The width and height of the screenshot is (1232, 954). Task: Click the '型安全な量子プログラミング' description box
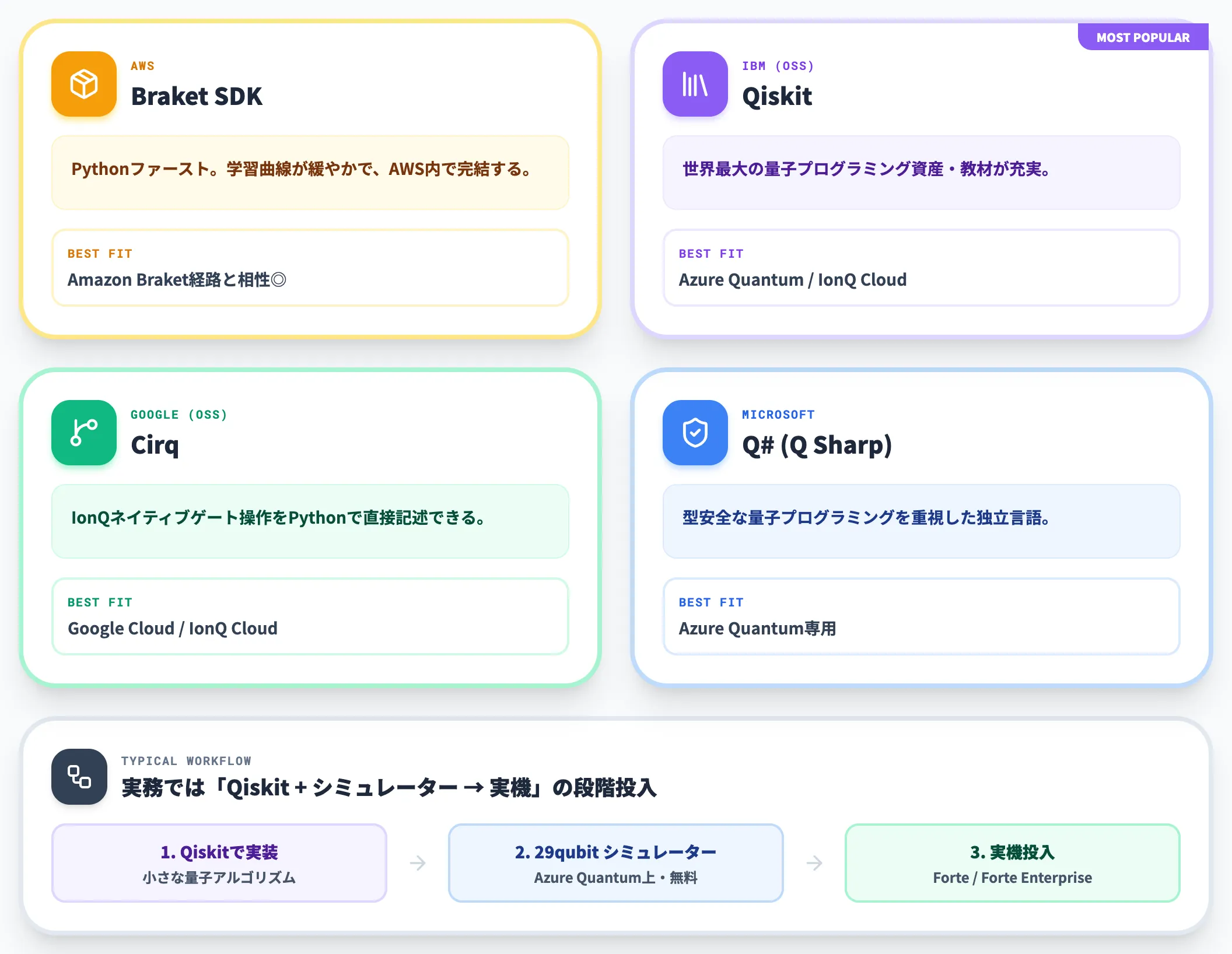tap(922, 521)
